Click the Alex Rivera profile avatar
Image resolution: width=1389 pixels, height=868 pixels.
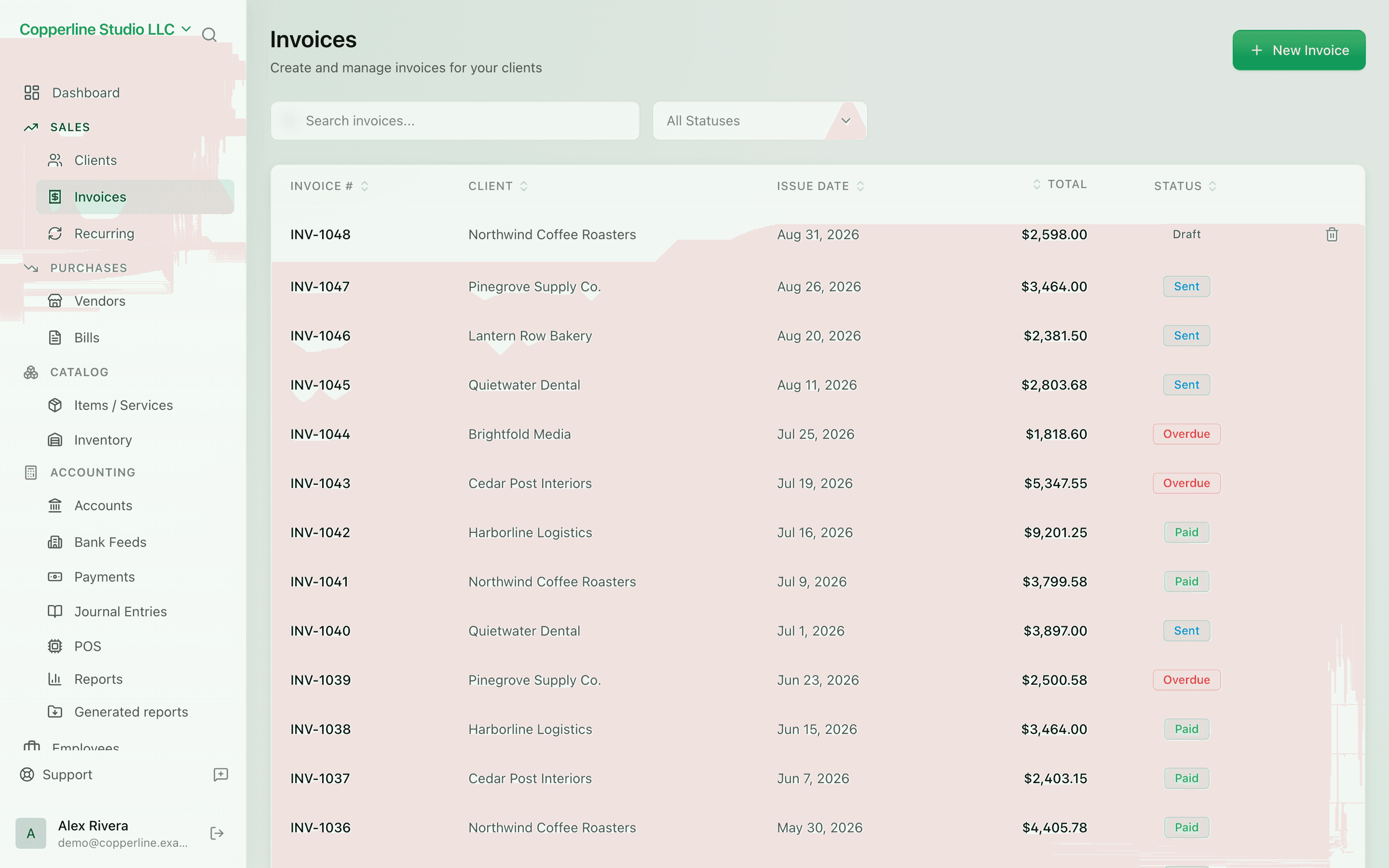click(31, 834)
